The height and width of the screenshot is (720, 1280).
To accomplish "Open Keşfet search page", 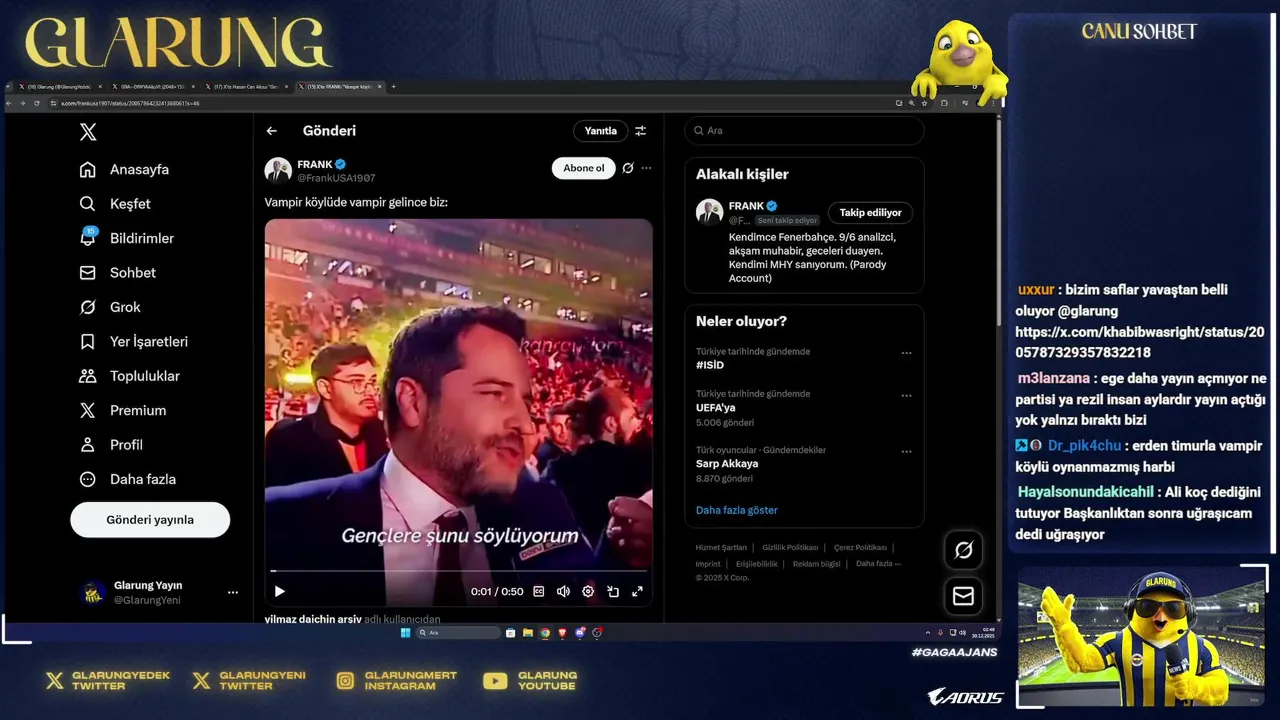I will [x=115, y=204].
